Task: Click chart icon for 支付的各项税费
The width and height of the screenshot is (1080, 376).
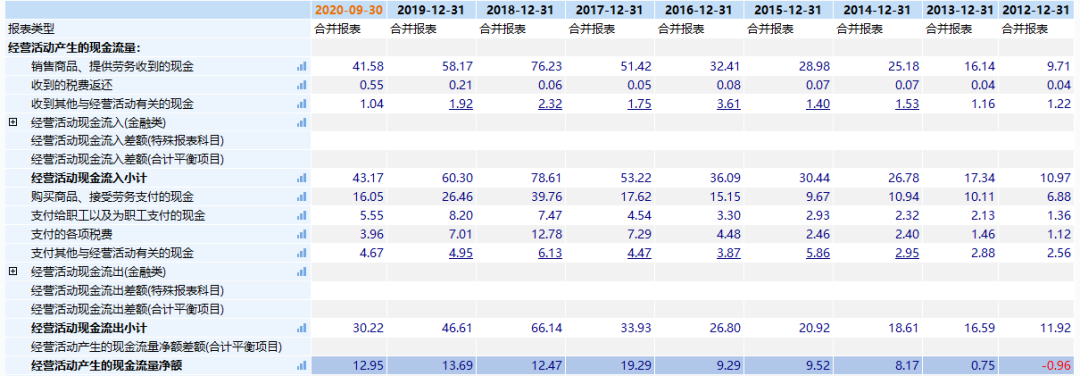Action: point(301,234)
